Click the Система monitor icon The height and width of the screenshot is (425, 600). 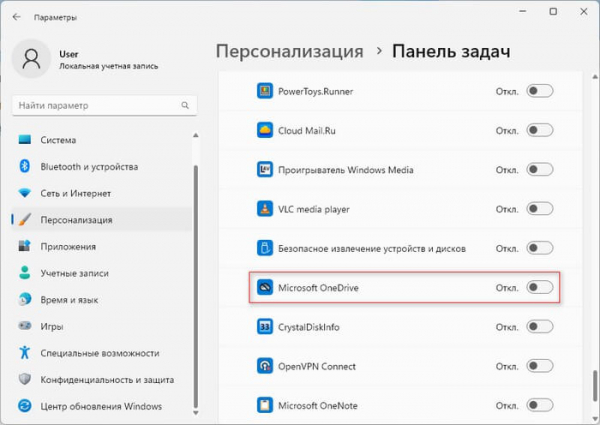25,140
